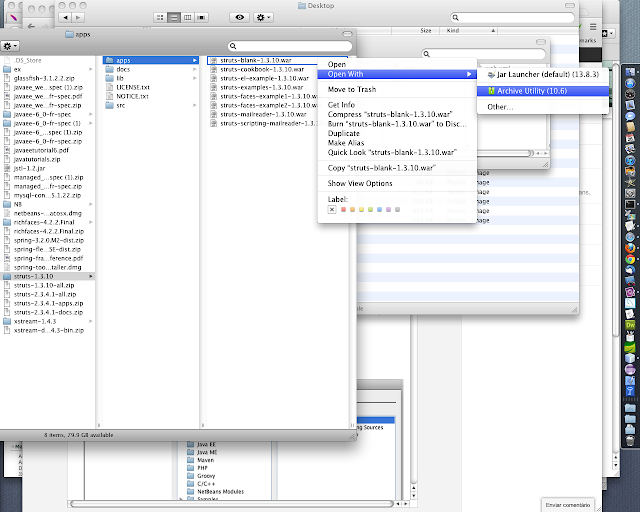Select struts-examples-1.3.10.war file
640x512 pixels.
[x=262, y=87]
